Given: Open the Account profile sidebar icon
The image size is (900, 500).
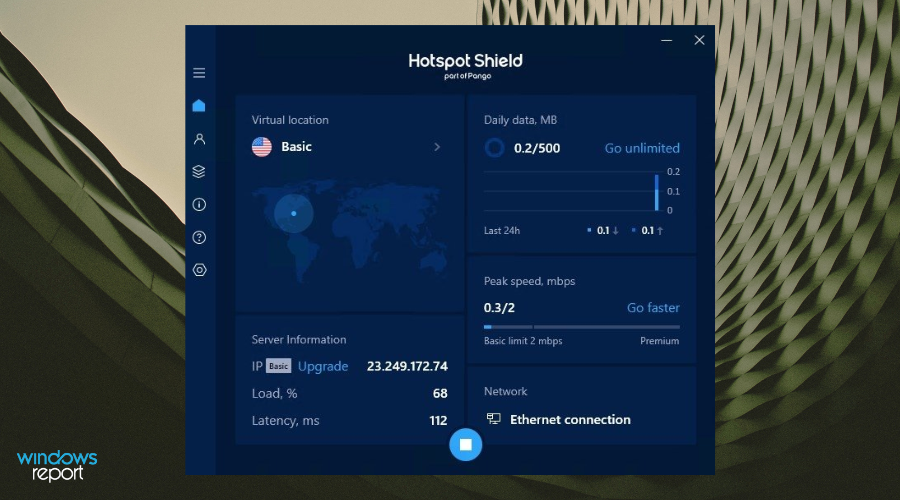Looking at the screenshot, I should tap(199, 139).
